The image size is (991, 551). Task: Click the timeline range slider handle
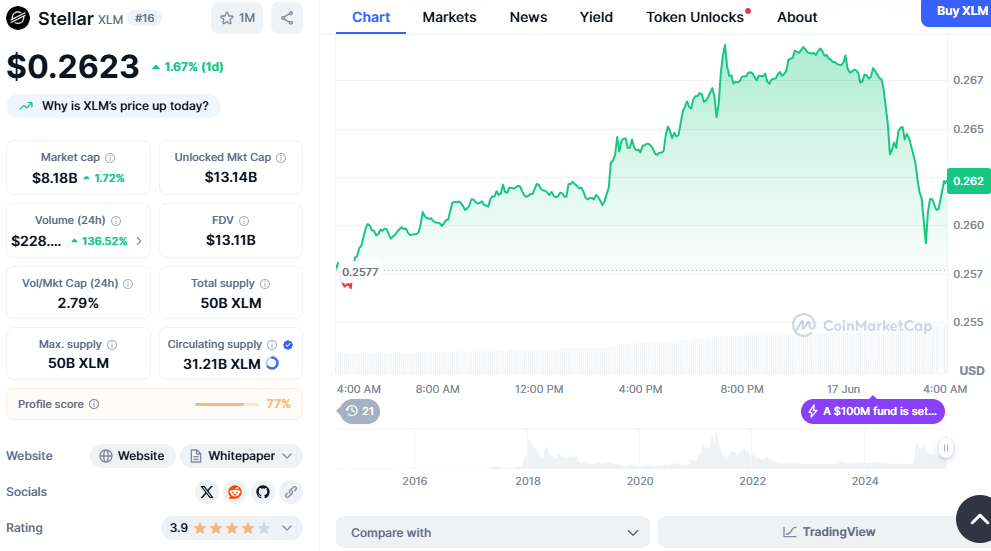tap(945, 448)
